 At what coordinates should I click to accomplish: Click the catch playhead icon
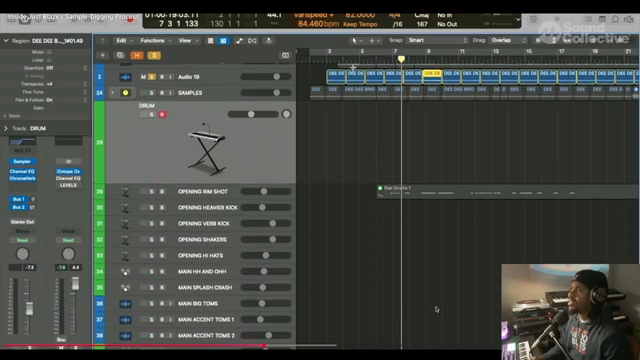pyautogui.click(x=269, y=41)
